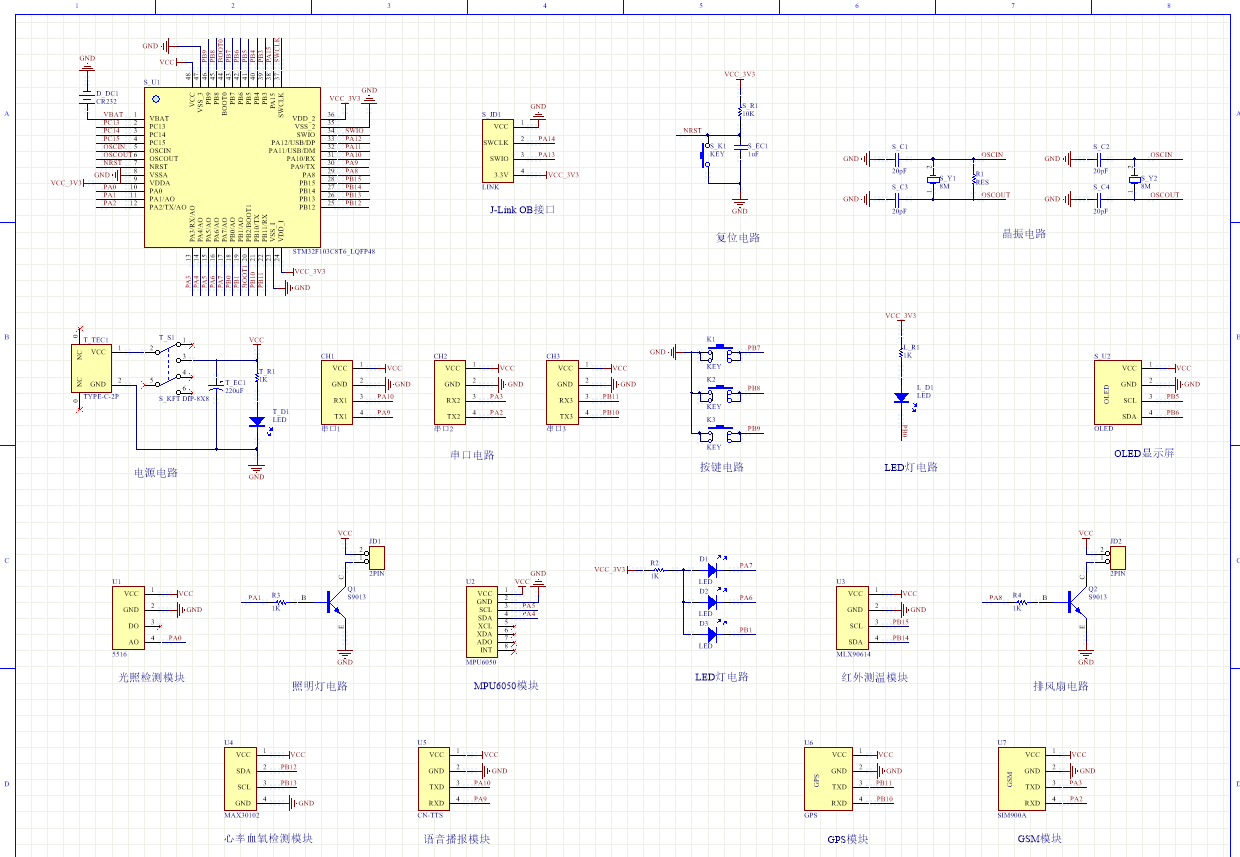Click the 晶振电路 text label
This screenshot has width=1240, height=857.
click(x=1024, y=234)
